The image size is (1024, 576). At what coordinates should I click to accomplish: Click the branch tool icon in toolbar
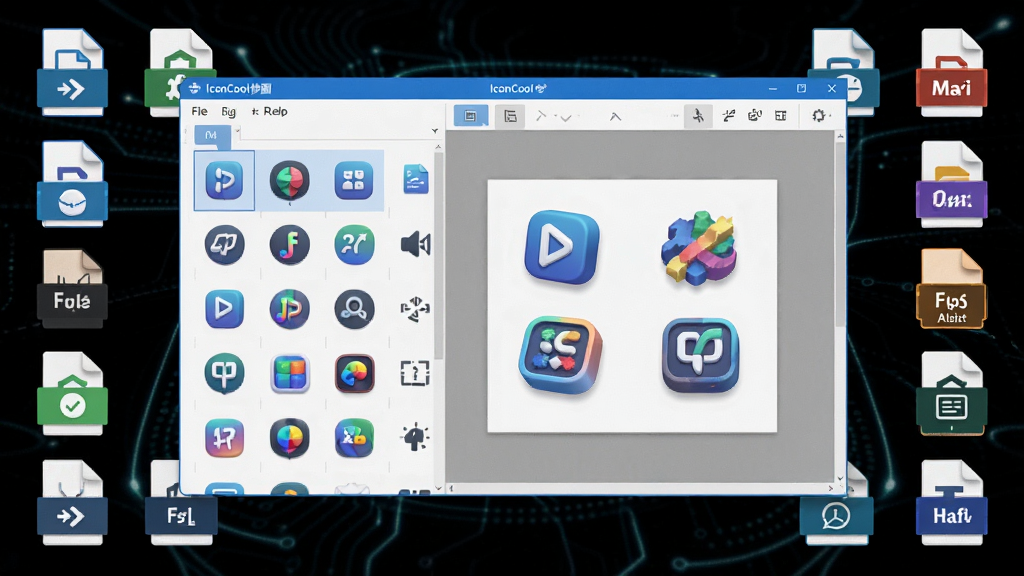pyautogui.click(x=729, y=116)
